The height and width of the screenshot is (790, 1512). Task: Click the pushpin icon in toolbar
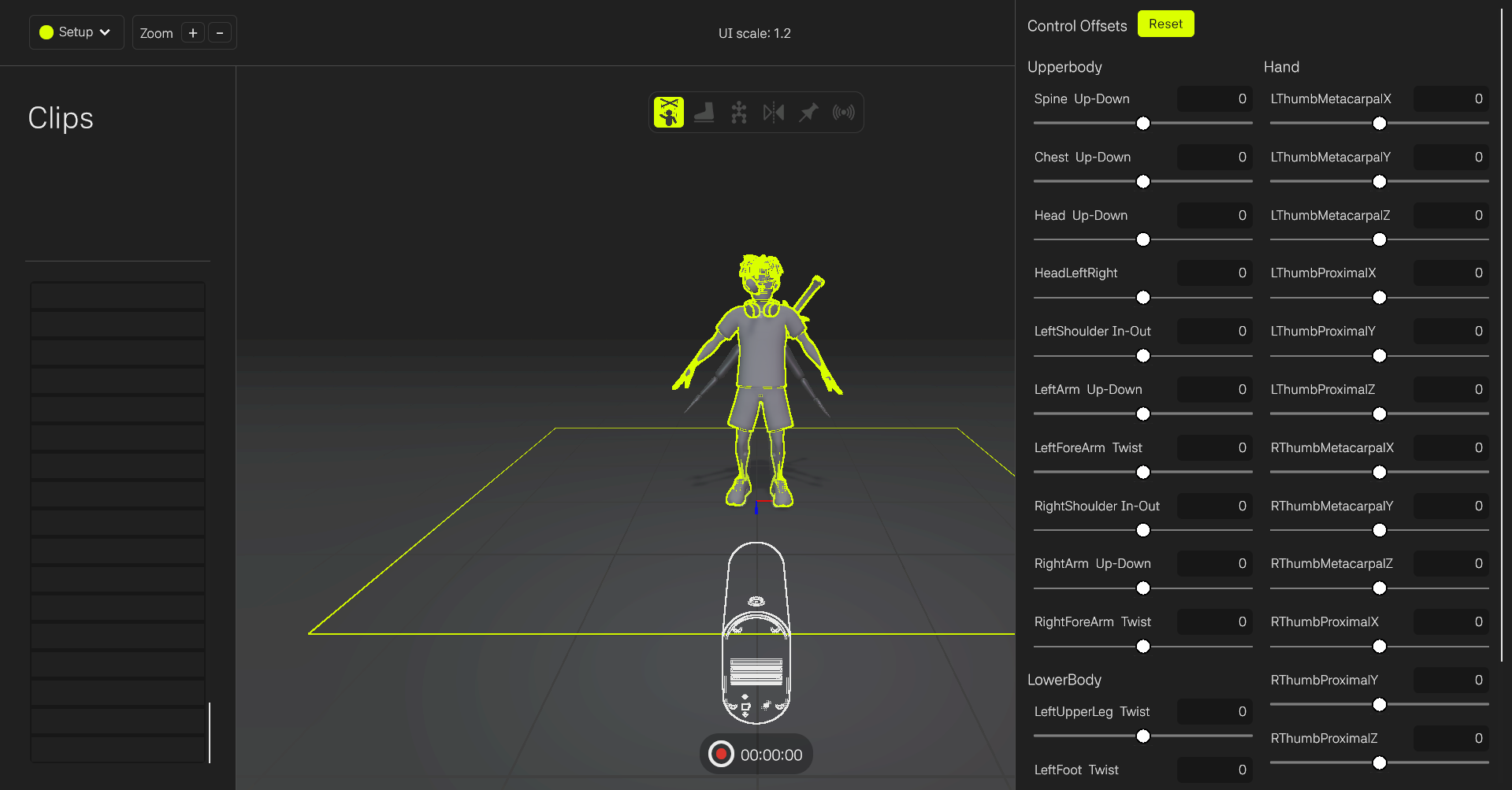point(808,113)
